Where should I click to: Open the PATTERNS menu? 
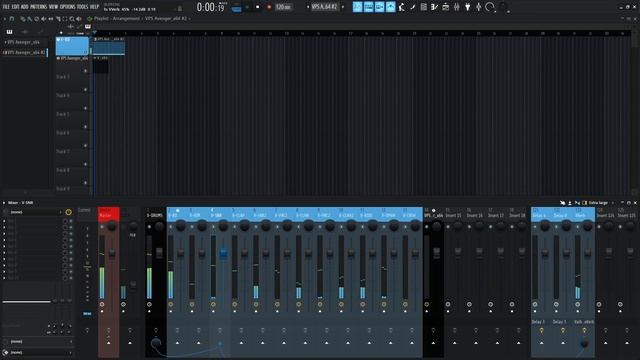pos(39,7)
